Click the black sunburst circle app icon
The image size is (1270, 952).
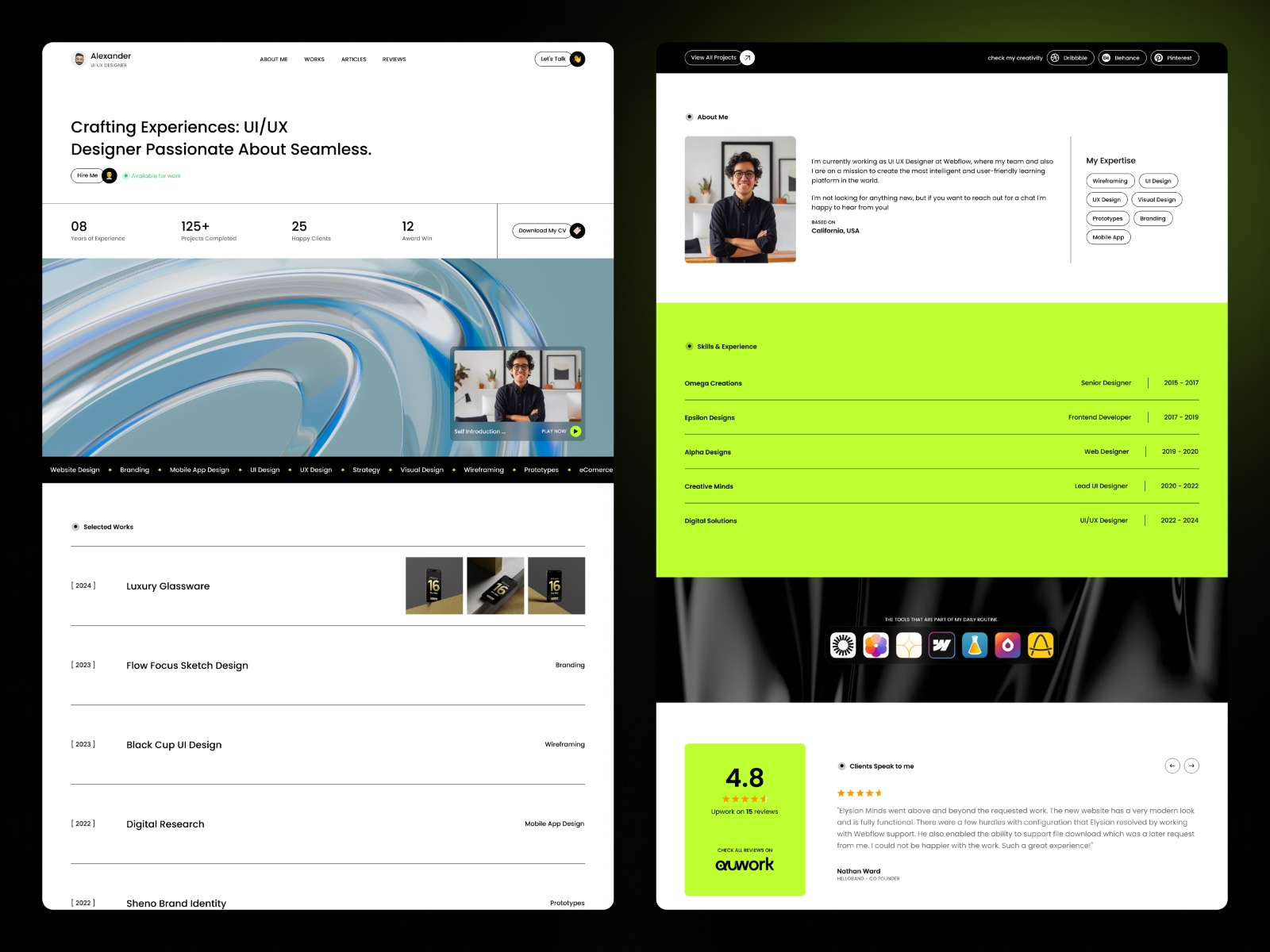pyautogui.click(x=843, y=646)
